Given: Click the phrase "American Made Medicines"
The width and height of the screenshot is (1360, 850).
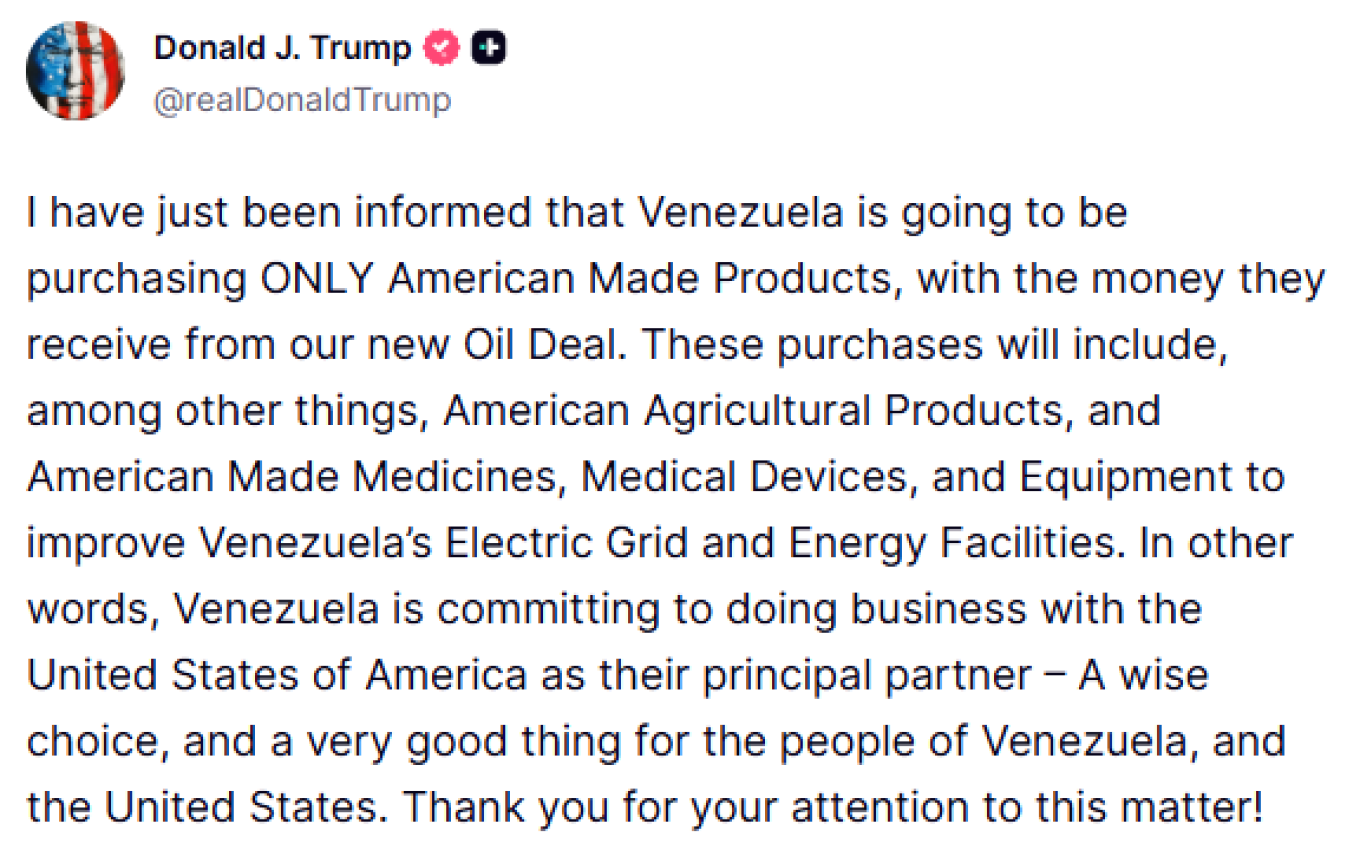Looking at the screenshot, I should [x=290, y=477].
